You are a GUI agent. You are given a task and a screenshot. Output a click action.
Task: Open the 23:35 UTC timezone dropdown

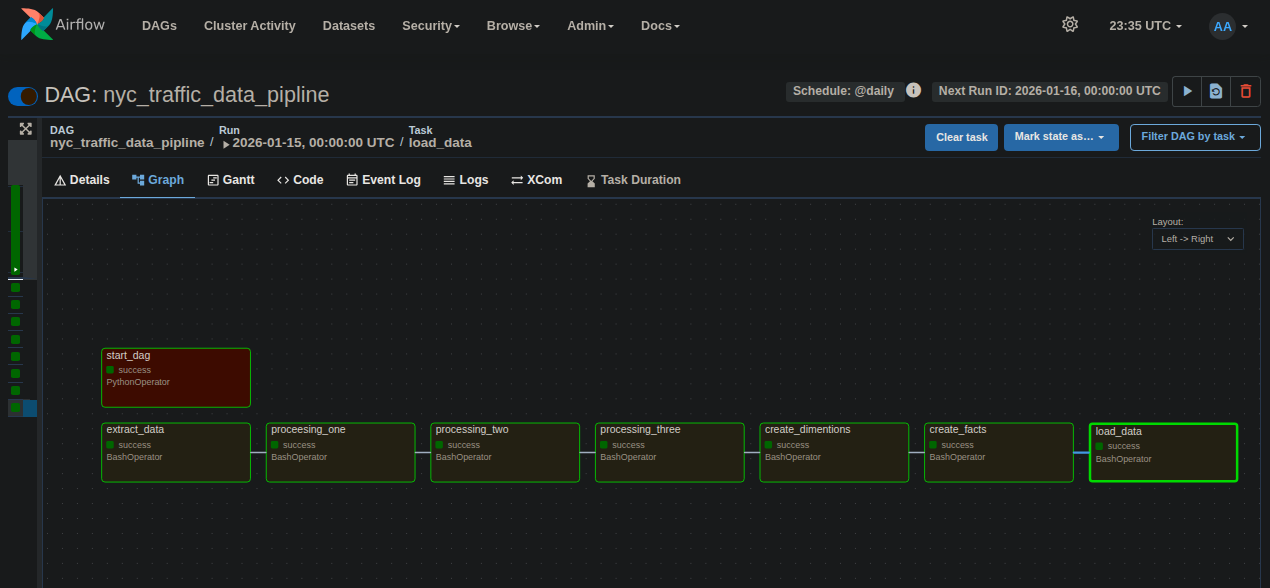[1145, 26]
